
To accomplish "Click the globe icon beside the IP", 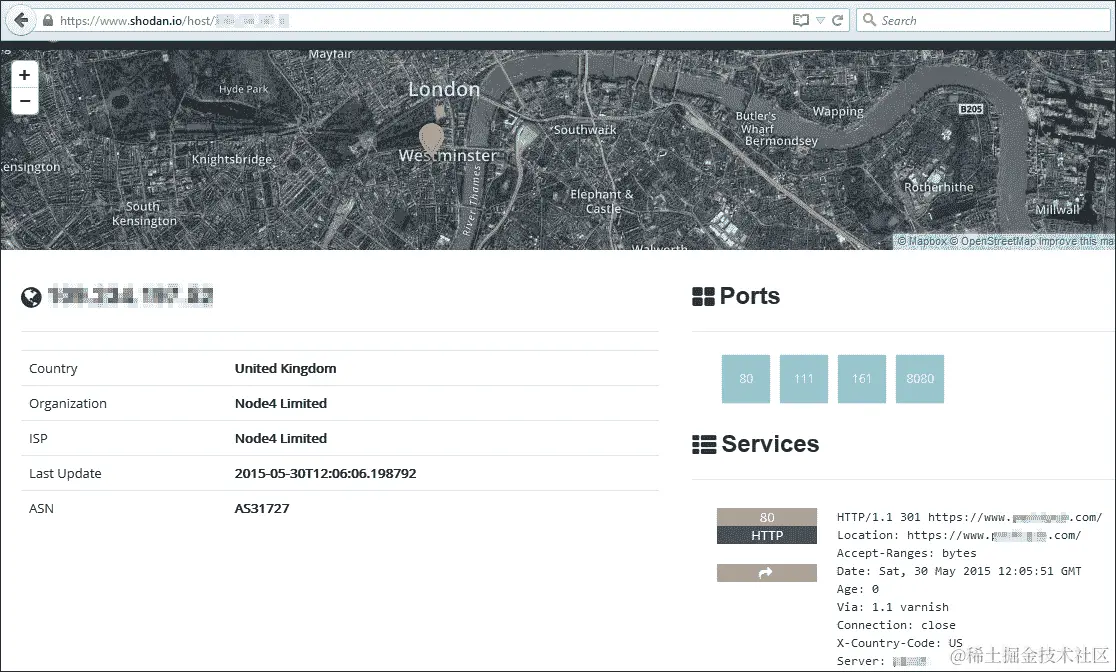I will [31, 297].
